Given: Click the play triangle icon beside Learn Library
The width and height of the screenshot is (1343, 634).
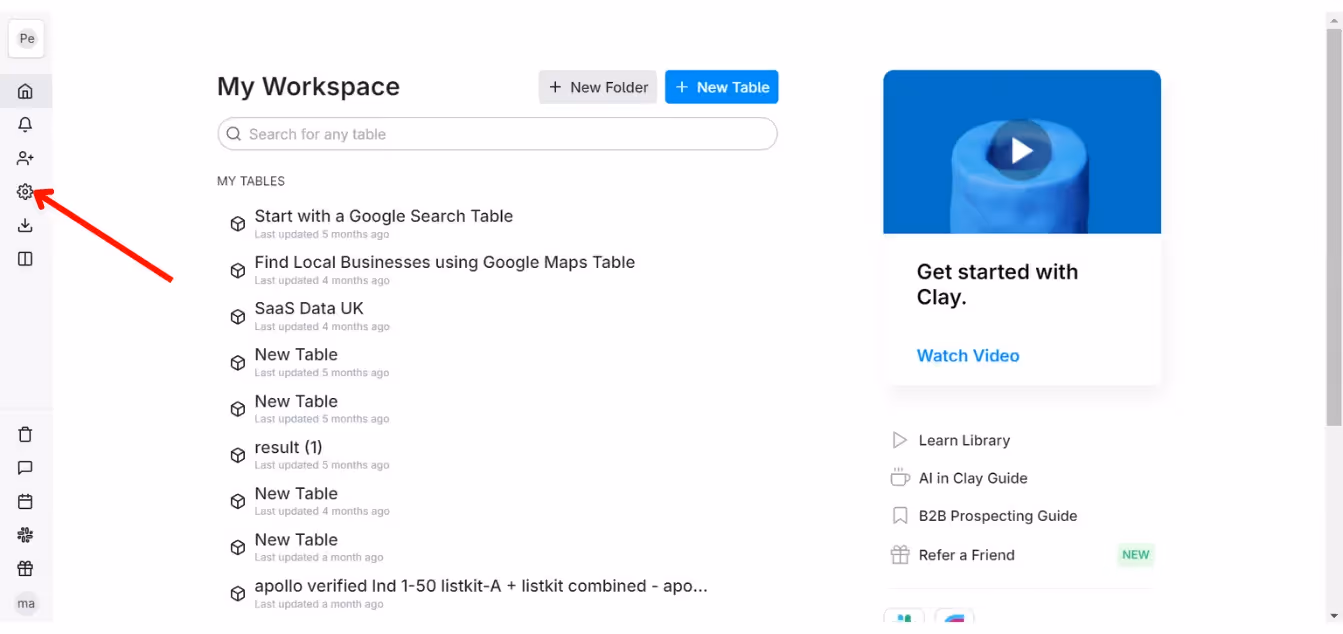Looking at the screenshot, I should pyautogui.click(x=900, y=440).
